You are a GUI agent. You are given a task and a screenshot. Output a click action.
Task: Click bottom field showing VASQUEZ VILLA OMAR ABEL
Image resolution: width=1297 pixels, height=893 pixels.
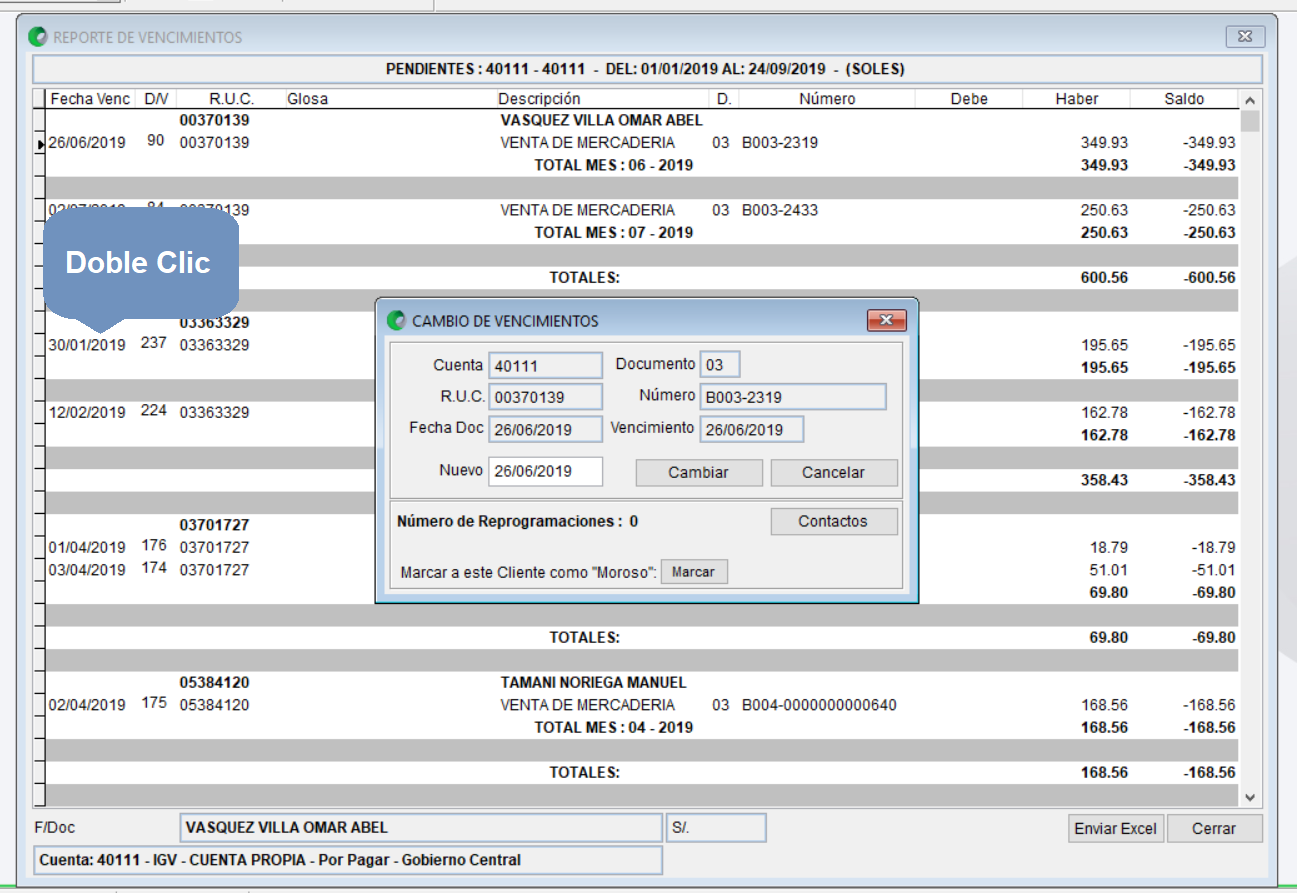(420, 828)
